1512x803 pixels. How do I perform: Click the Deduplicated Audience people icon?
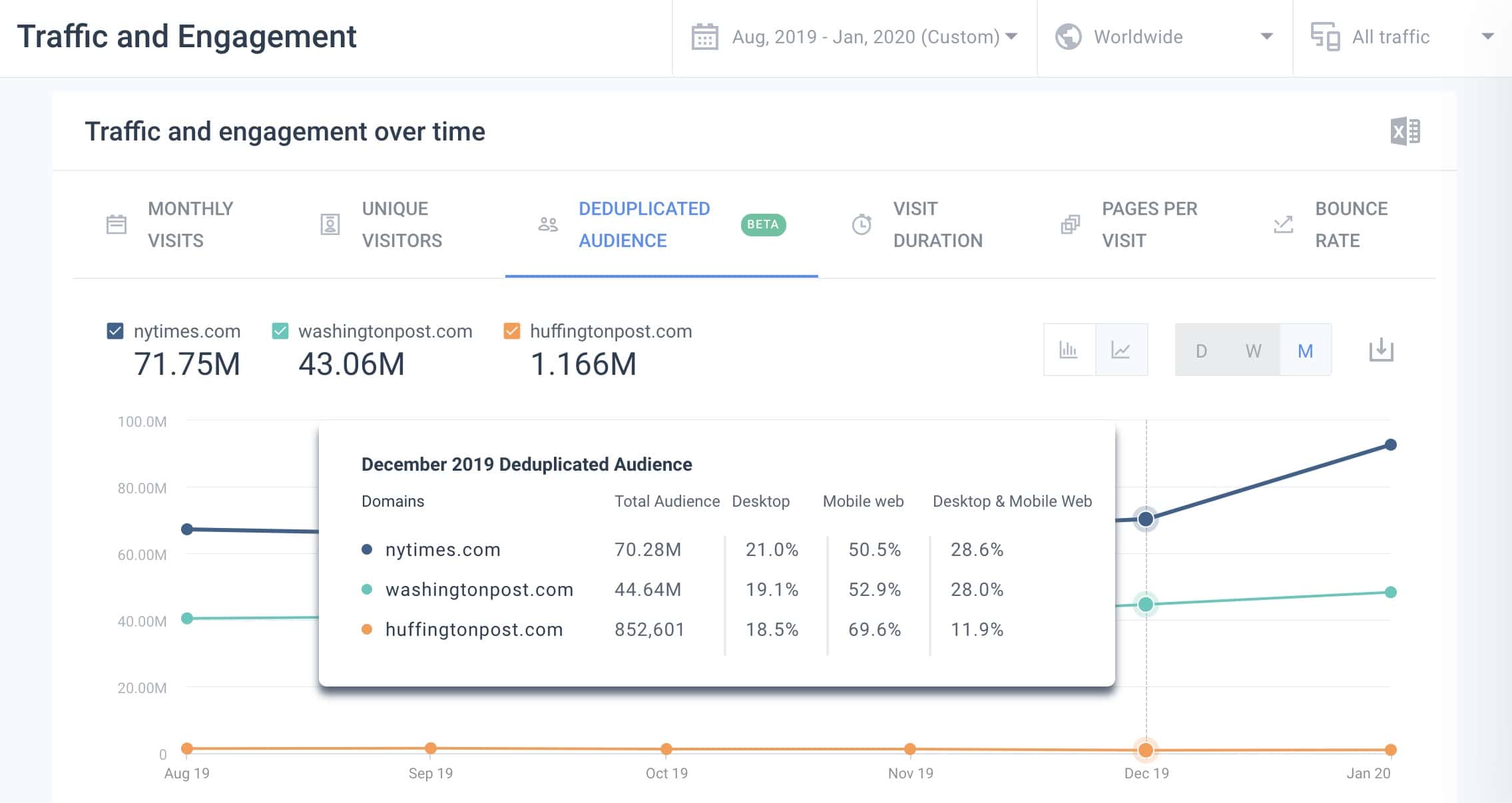point(548,224)
